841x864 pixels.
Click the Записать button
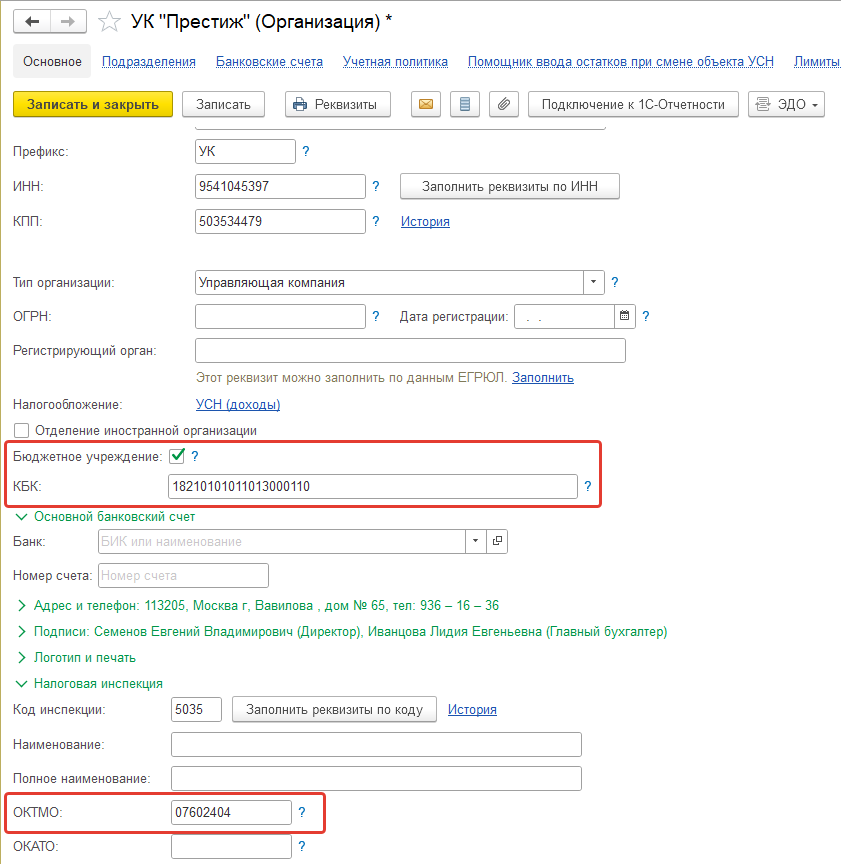(223, 104)
